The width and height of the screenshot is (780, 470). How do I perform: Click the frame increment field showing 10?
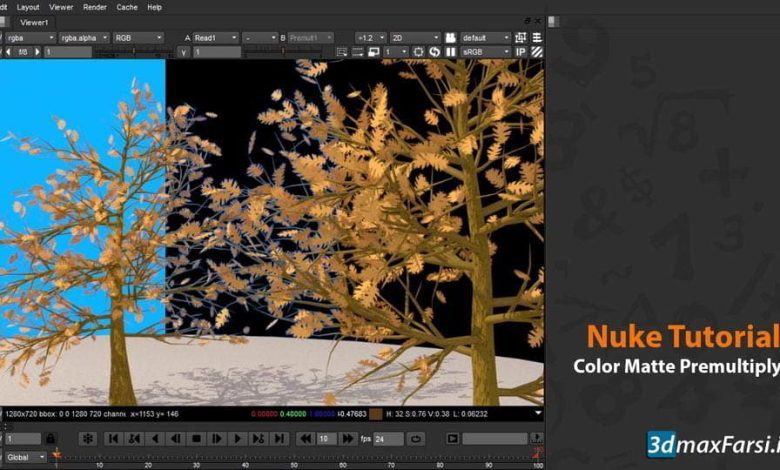pos(326,439)
